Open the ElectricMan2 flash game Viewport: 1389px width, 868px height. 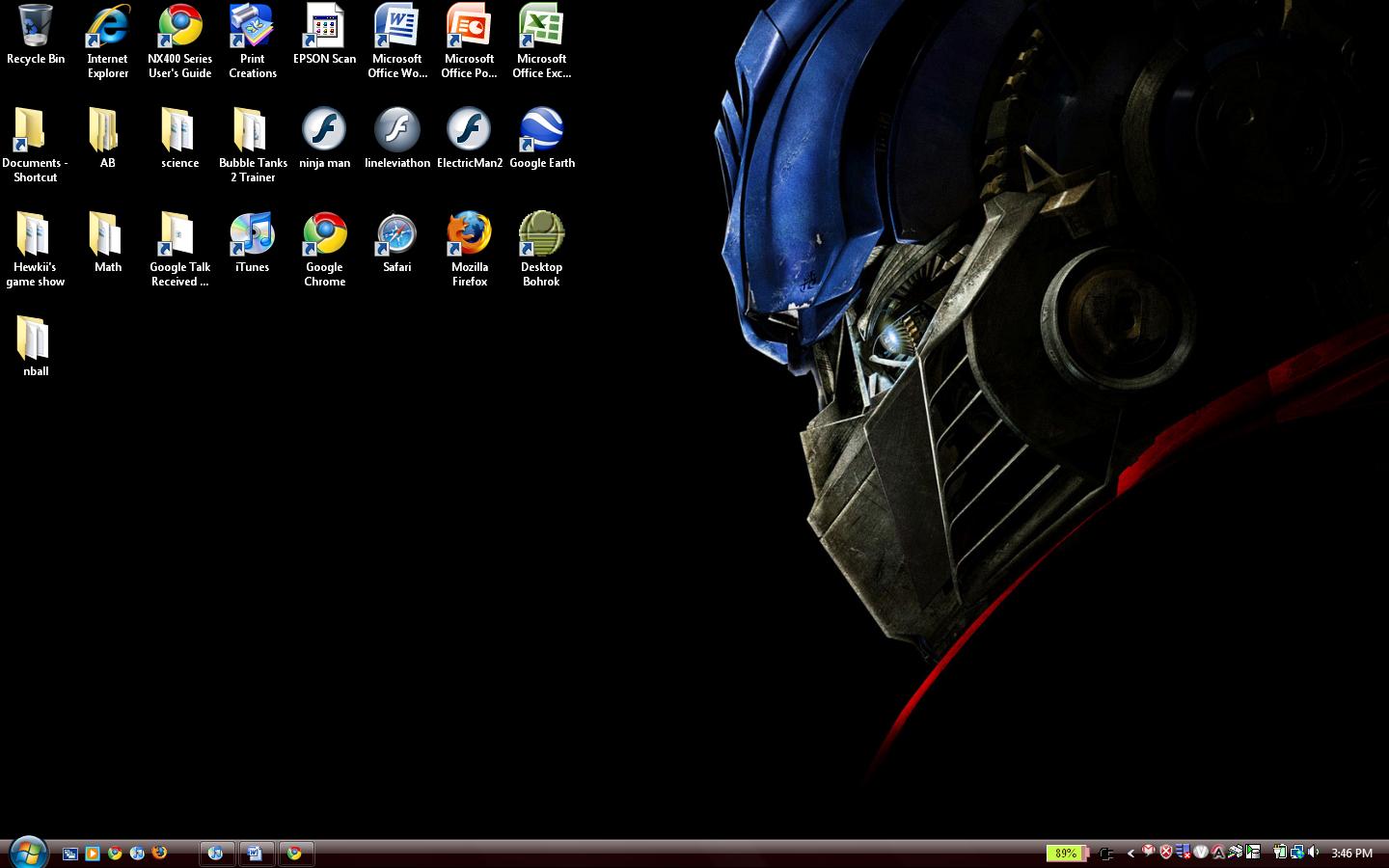[x=469, y=130]
